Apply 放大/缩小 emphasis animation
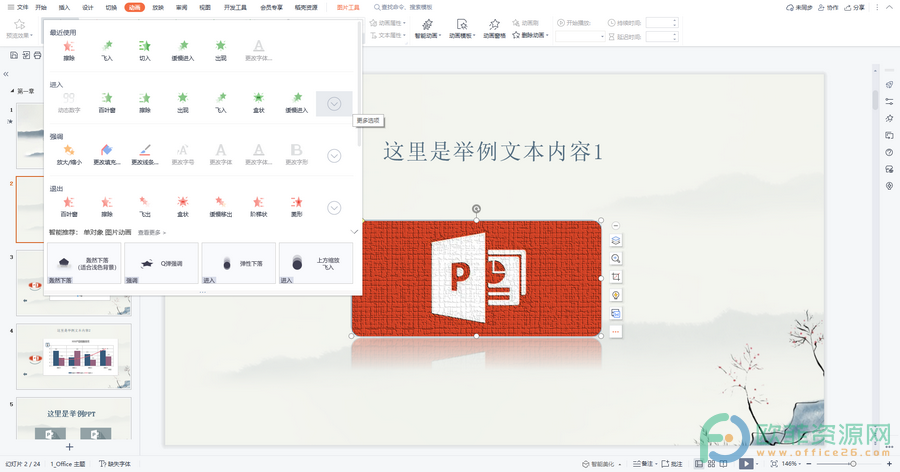Screen dimensions: 900x472 pyautogui.click(x=69, y=155)
